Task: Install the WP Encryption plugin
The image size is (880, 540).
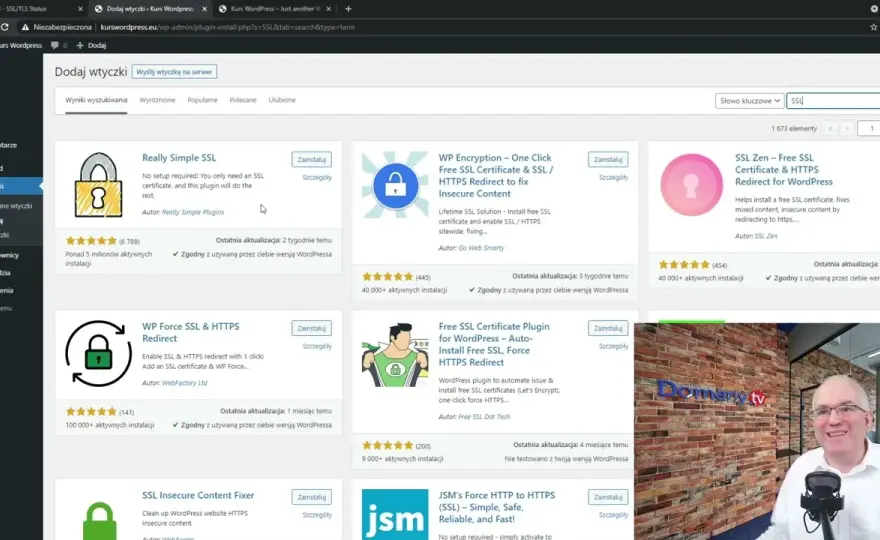Action: pos(608,159)
